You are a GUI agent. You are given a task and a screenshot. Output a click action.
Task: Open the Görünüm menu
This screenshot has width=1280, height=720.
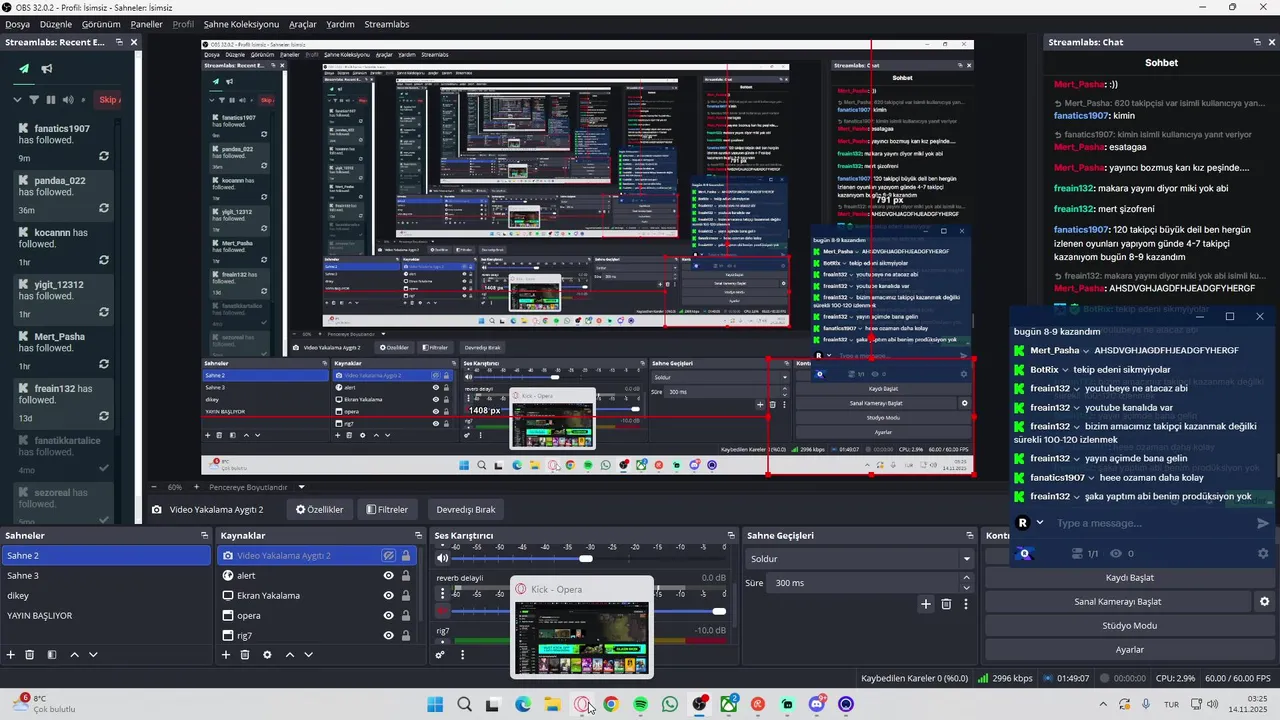point(101,24)
